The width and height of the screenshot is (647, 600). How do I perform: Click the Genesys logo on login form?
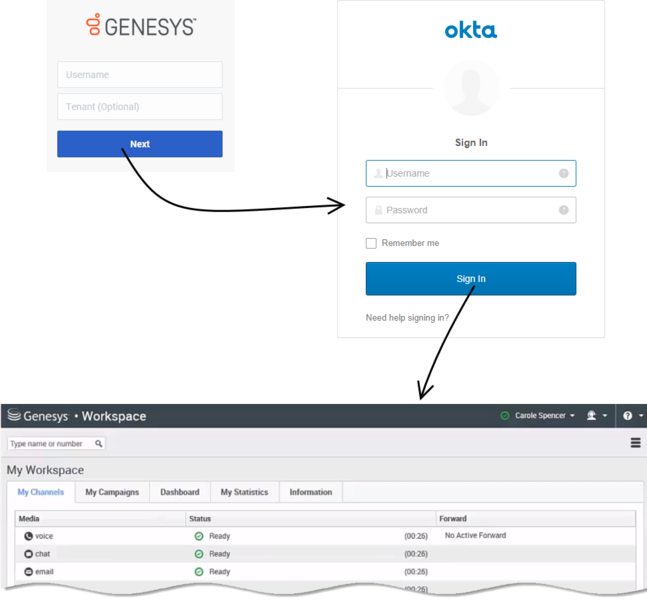click(x=141, y=26)
